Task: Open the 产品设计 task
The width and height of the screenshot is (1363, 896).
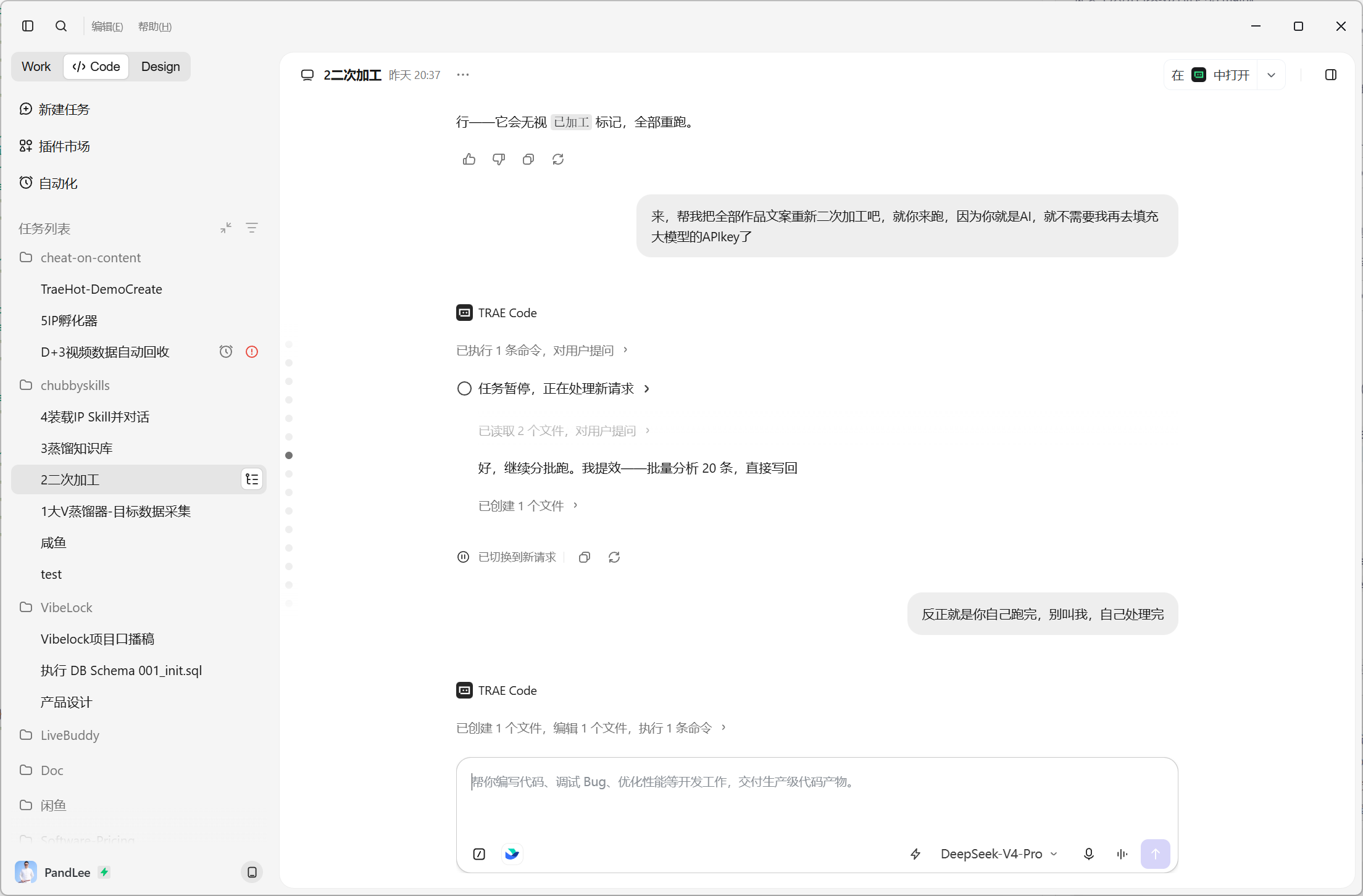Action: click(139, 702)
